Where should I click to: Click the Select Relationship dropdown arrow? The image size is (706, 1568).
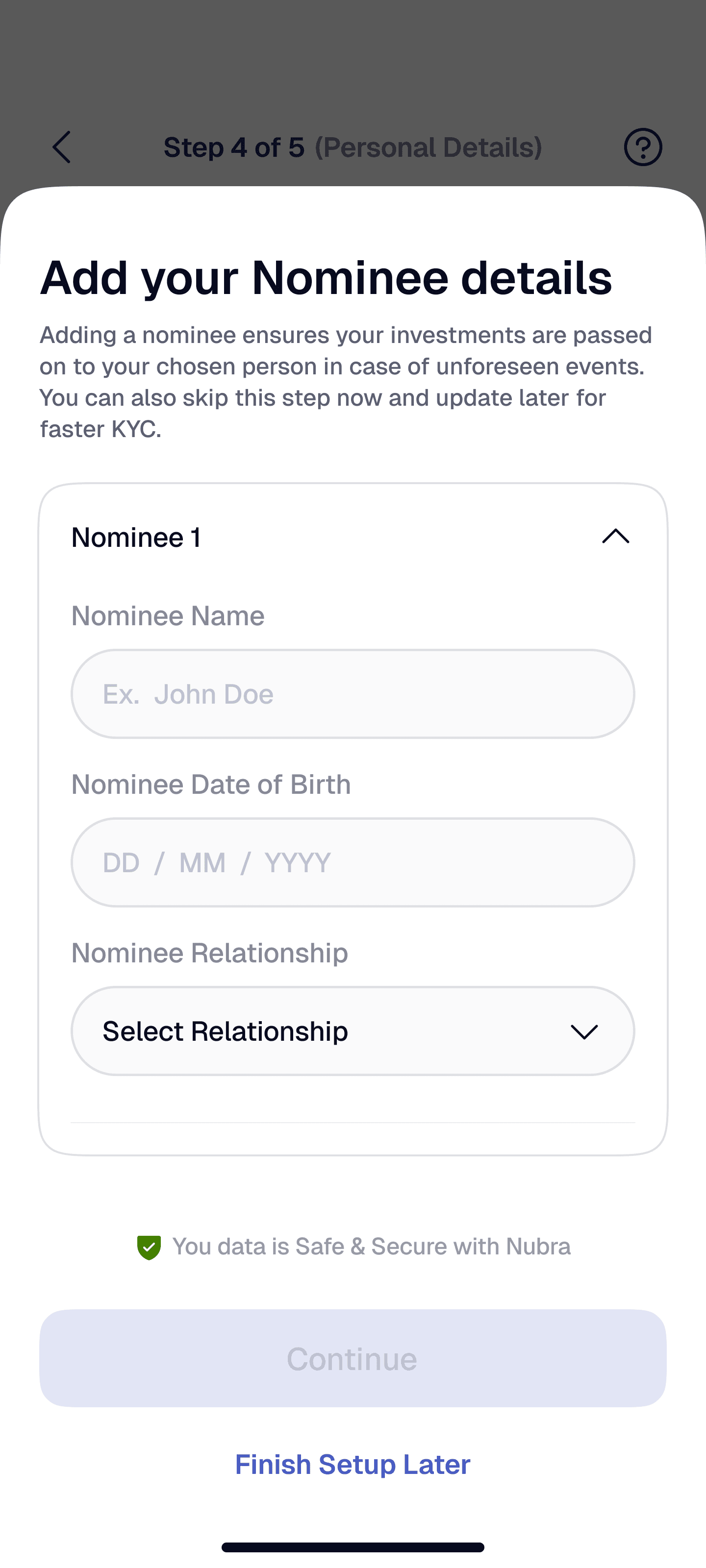point(583,1032)
